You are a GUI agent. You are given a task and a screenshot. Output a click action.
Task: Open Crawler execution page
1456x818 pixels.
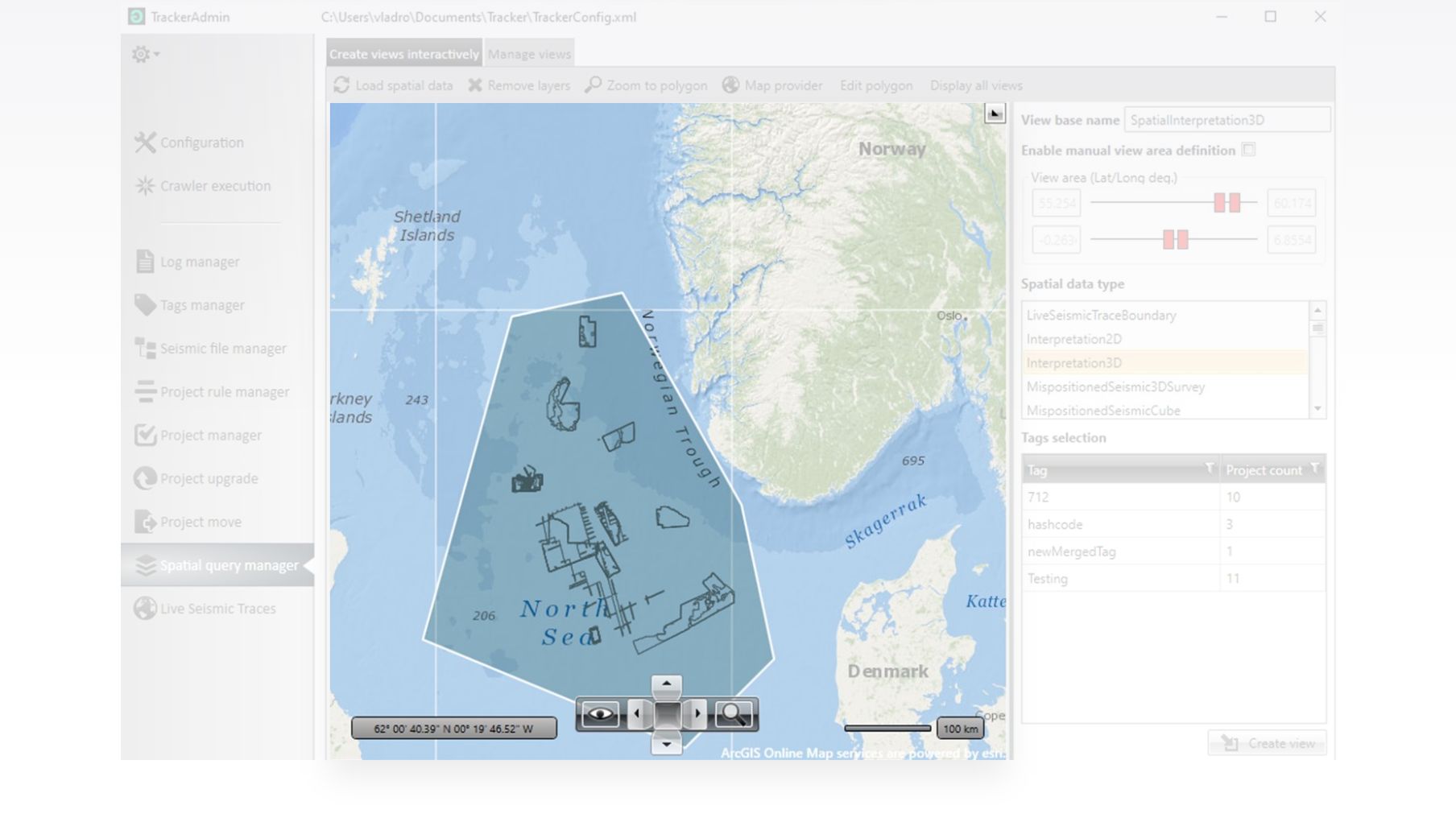coord(203,186)
